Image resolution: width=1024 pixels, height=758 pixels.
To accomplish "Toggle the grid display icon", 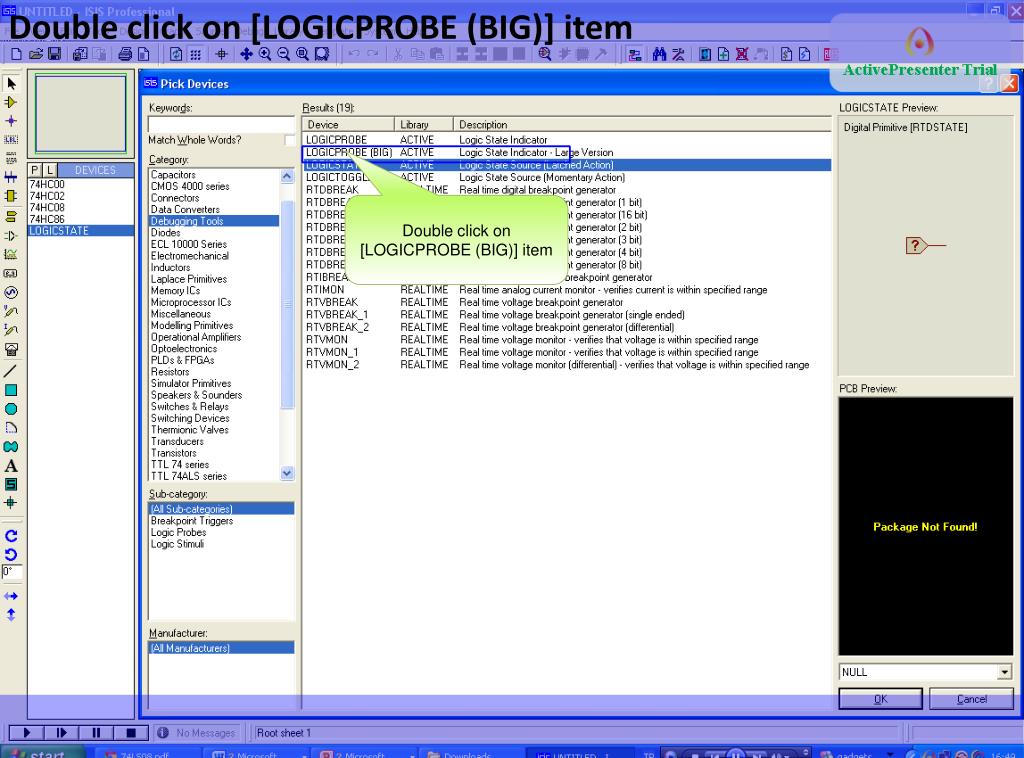I will [195, 54].
